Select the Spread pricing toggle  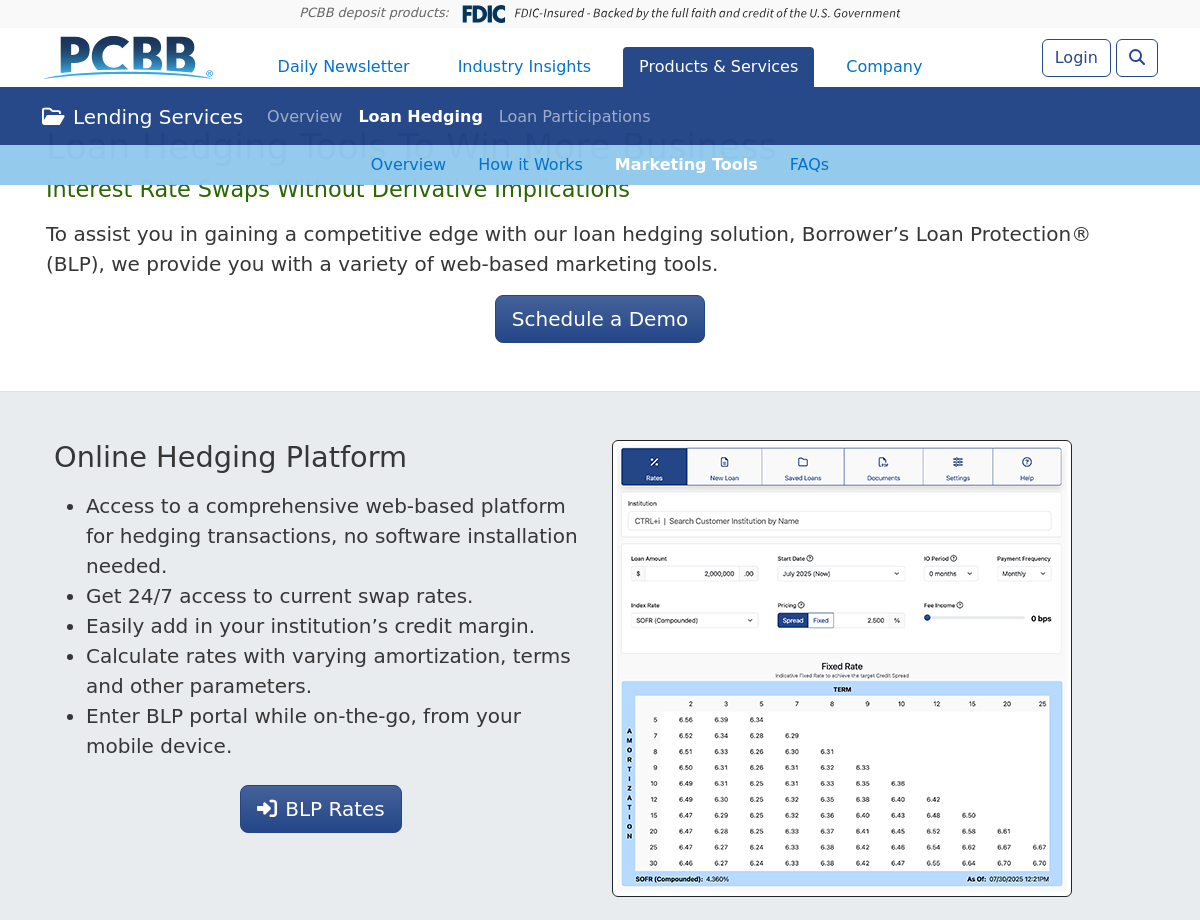click(x=792, y=620)
